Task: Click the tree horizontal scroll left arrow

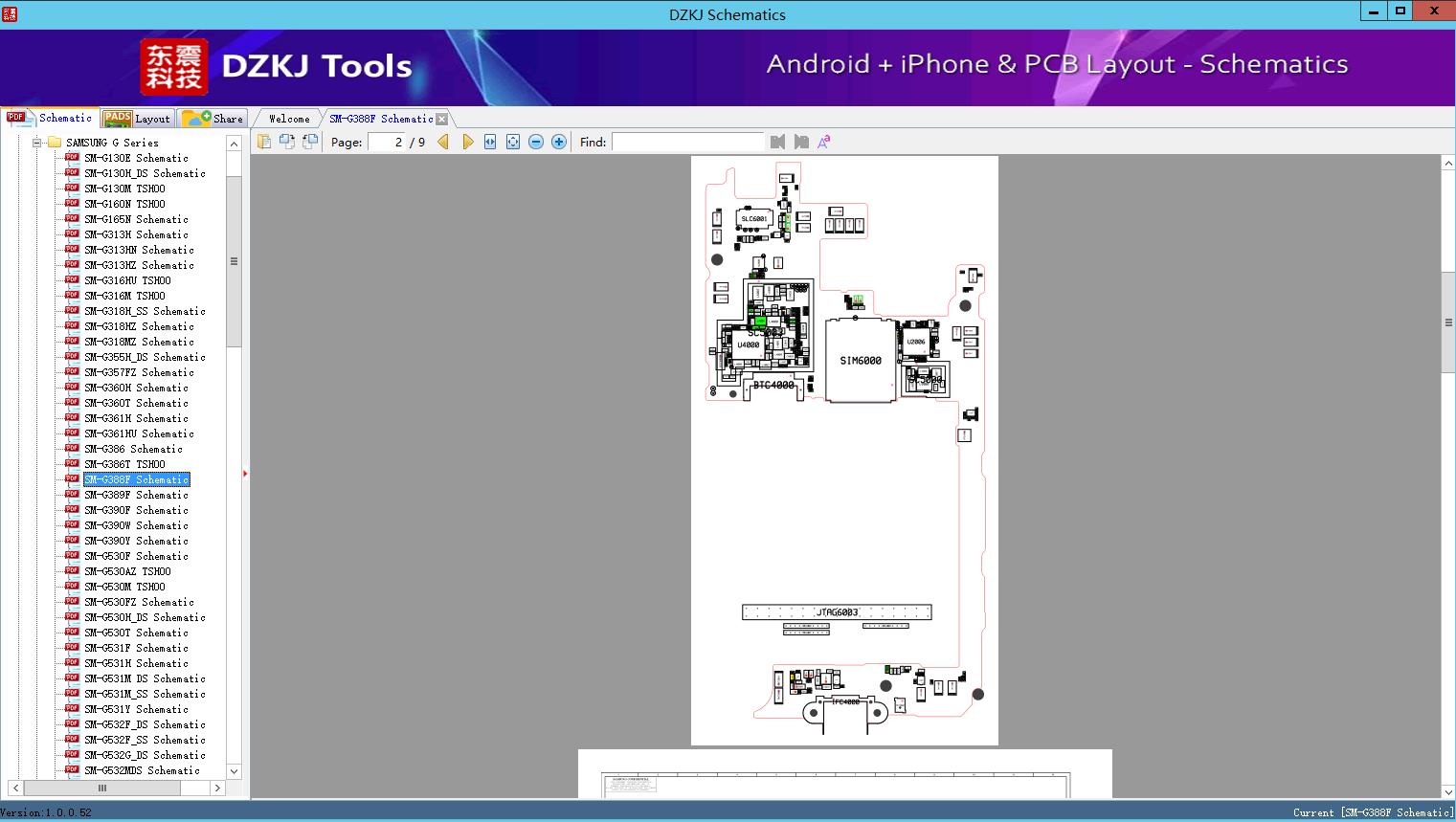Action: click(x=16, y=789)
